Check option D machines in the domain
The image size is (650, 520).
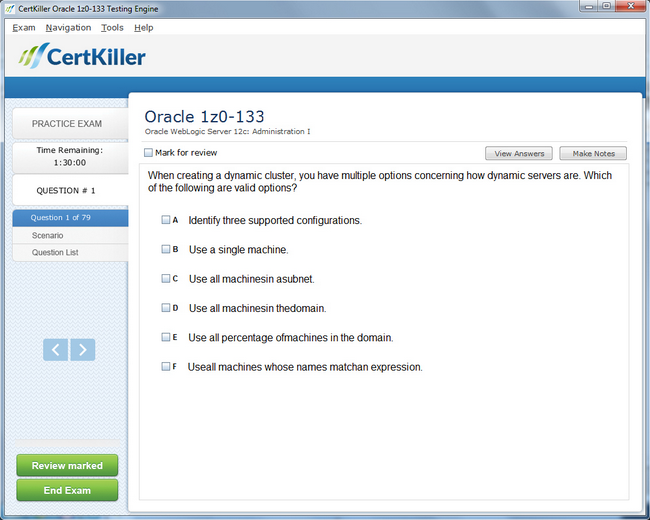coord(165,308)
